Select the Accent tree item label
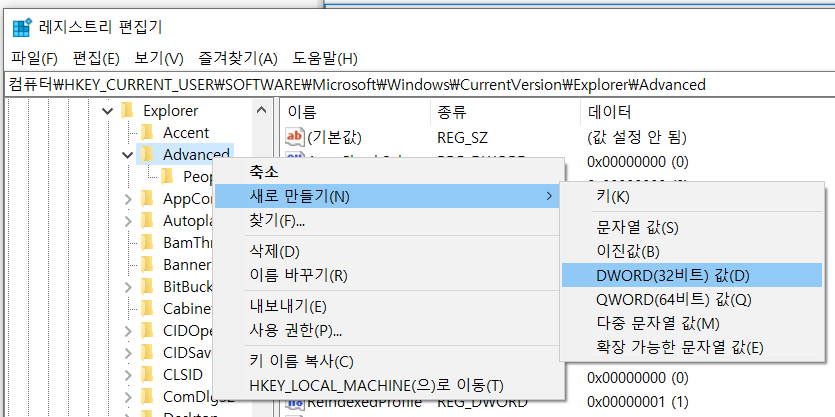The width and height of the screenshot is (835, 417). tap(186, 133)
